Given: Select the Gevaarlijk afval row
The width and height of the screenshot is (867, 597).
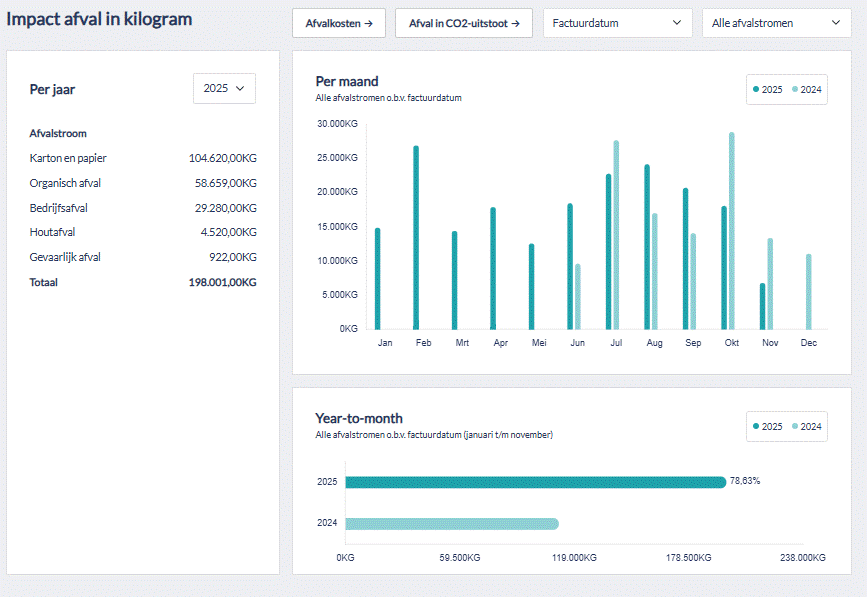Looking at the screenshot, I should click(65, 257).
